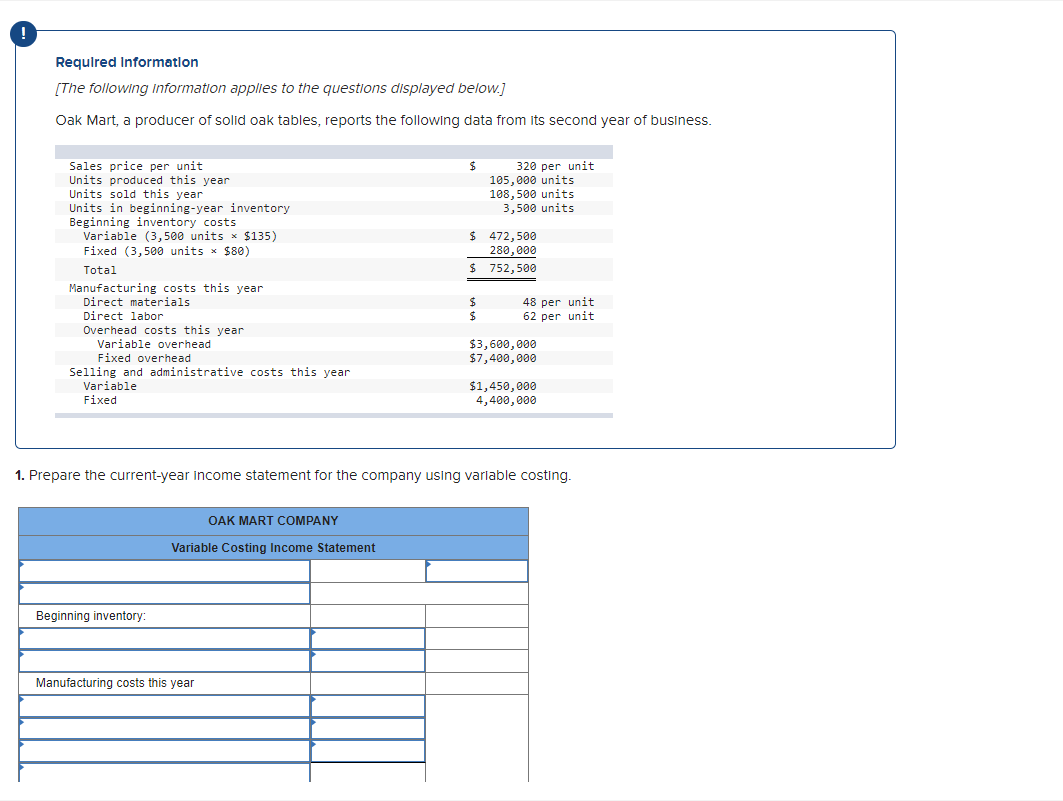This screenshot has width=1063, height=801.
Task: Click the third amount cell under Manufacturing costs this year
Action: coord(368,751)
